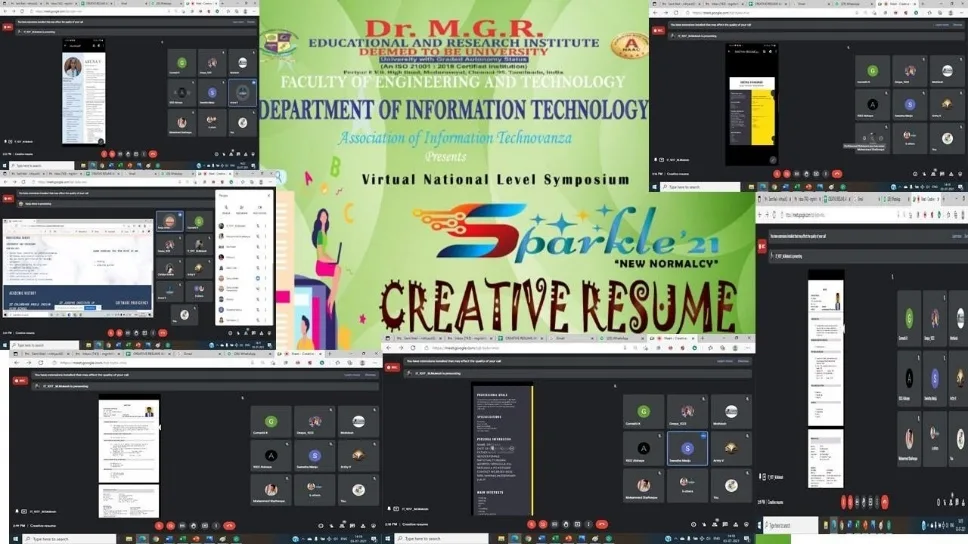Open more options in dark-resume Meet toolbar
Image resolution: width=968 pixels, height=544 pixels.
point(586,524)
